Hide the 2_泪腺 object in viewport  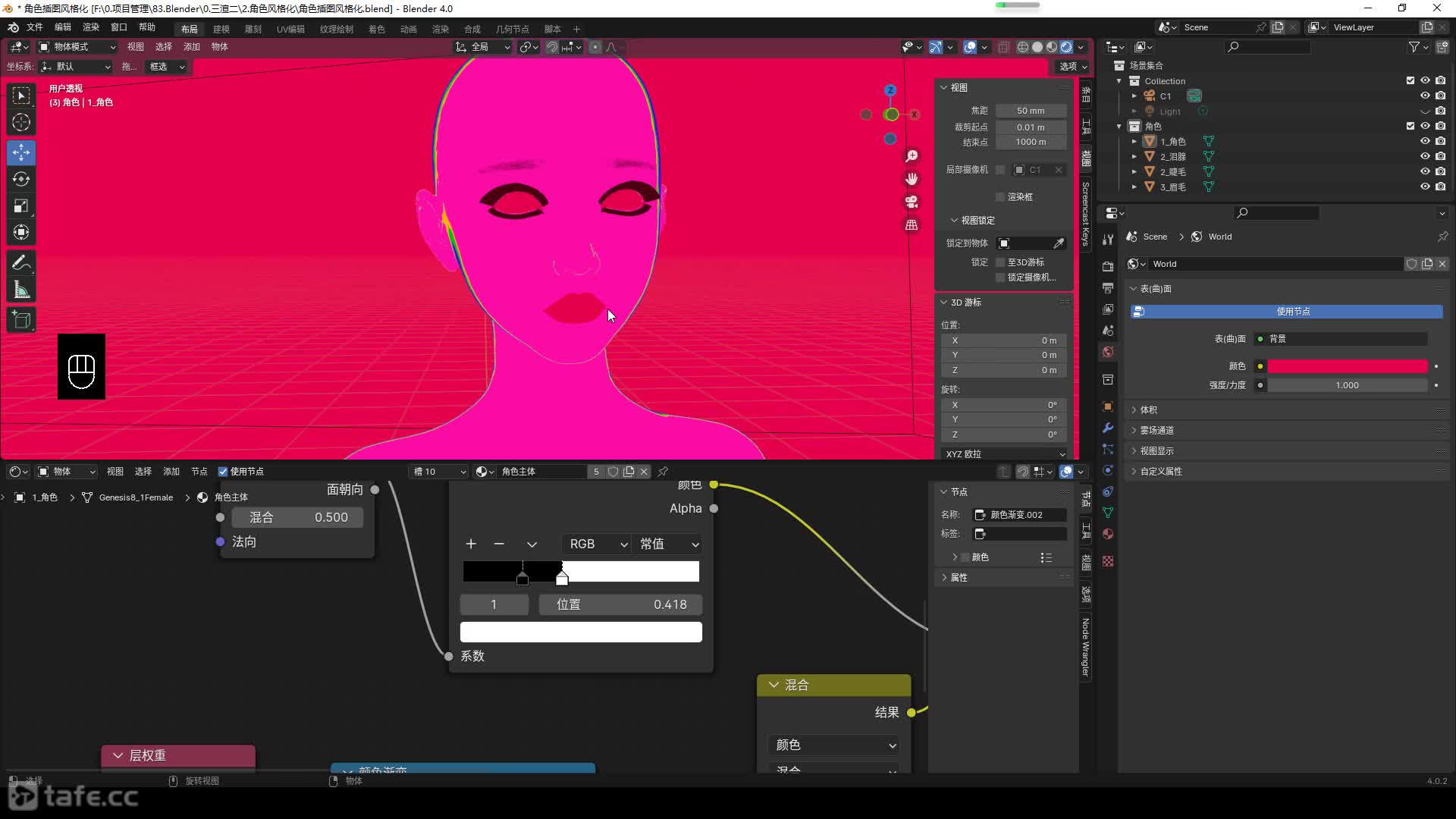1425,156
